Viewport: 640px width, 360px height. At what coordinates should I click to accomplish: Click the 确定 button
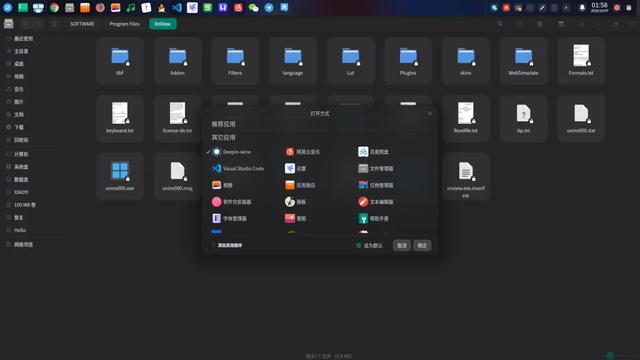tap(422, 245)
